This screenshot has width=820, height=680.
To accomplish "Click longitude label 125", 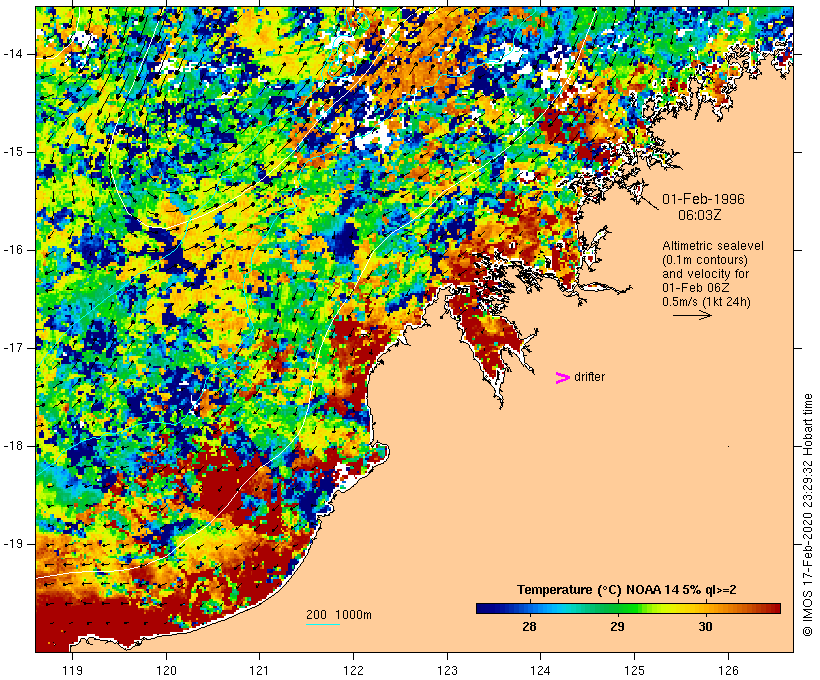I will pyautogui.click(x=634, y=670).
